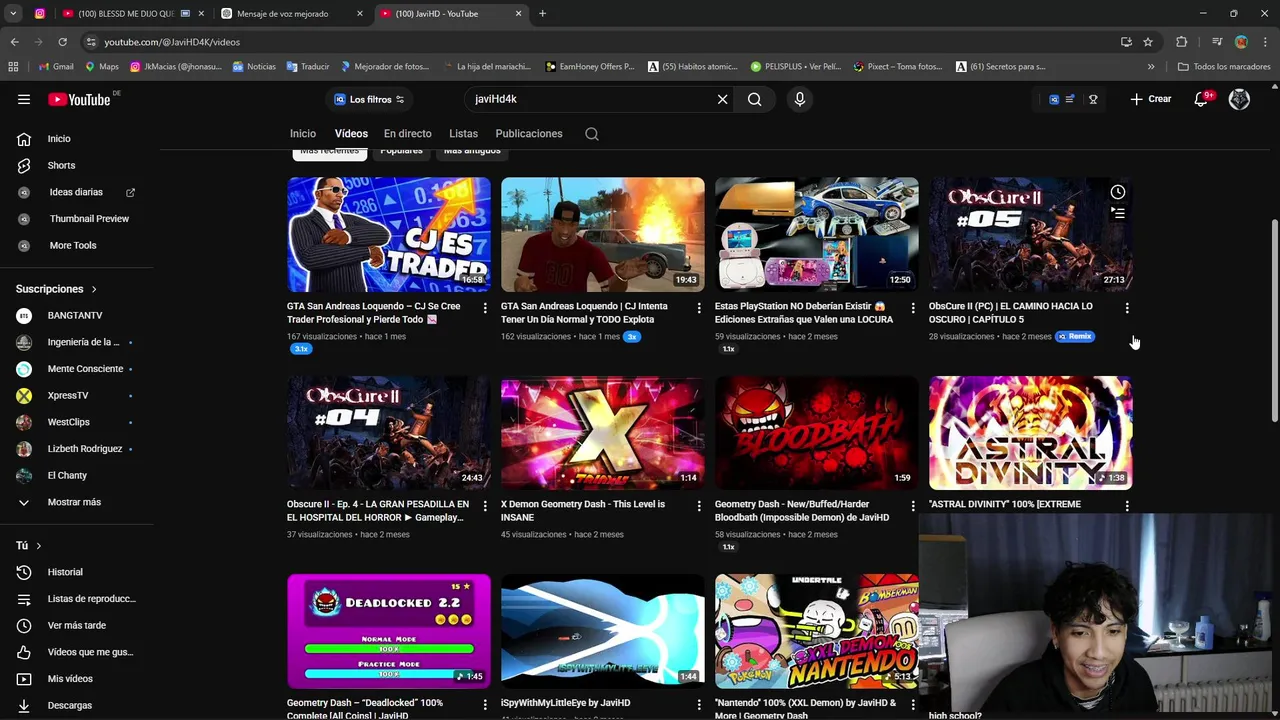Switch to the En directo channel tab
The width and height of the screenshot is (1280, 720).
click(408, 134)
